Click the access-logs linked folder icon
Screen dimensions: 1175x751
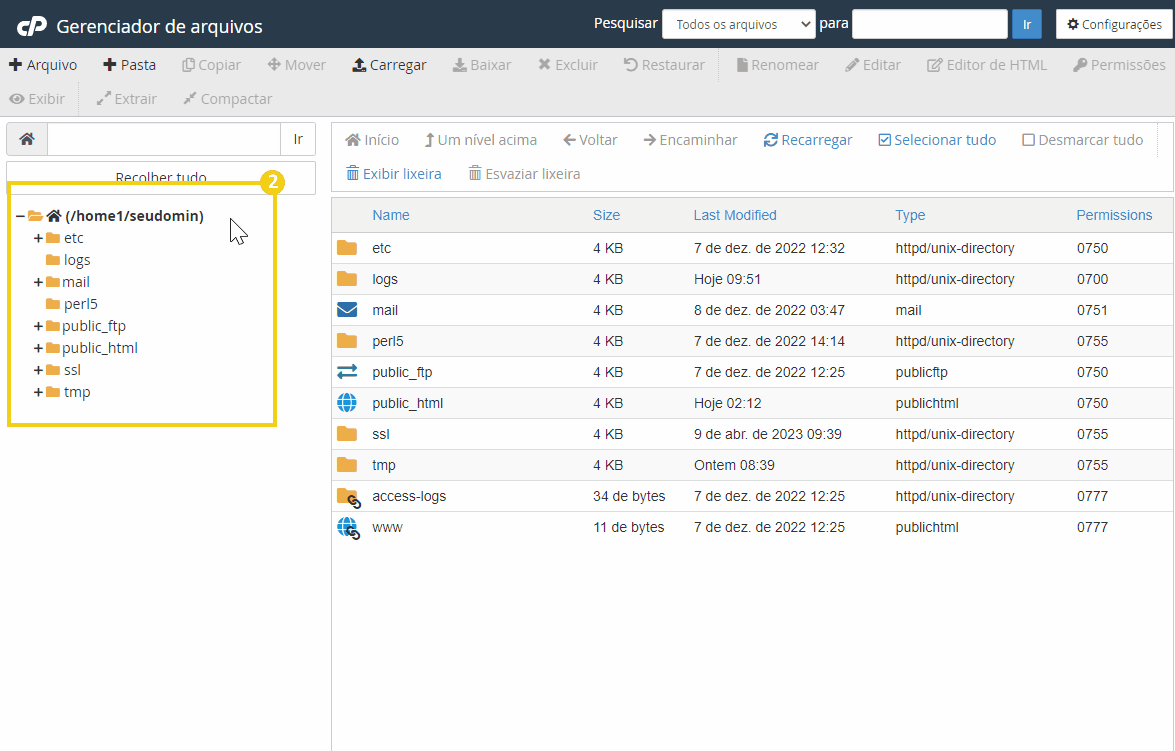[x=348, y=498]
